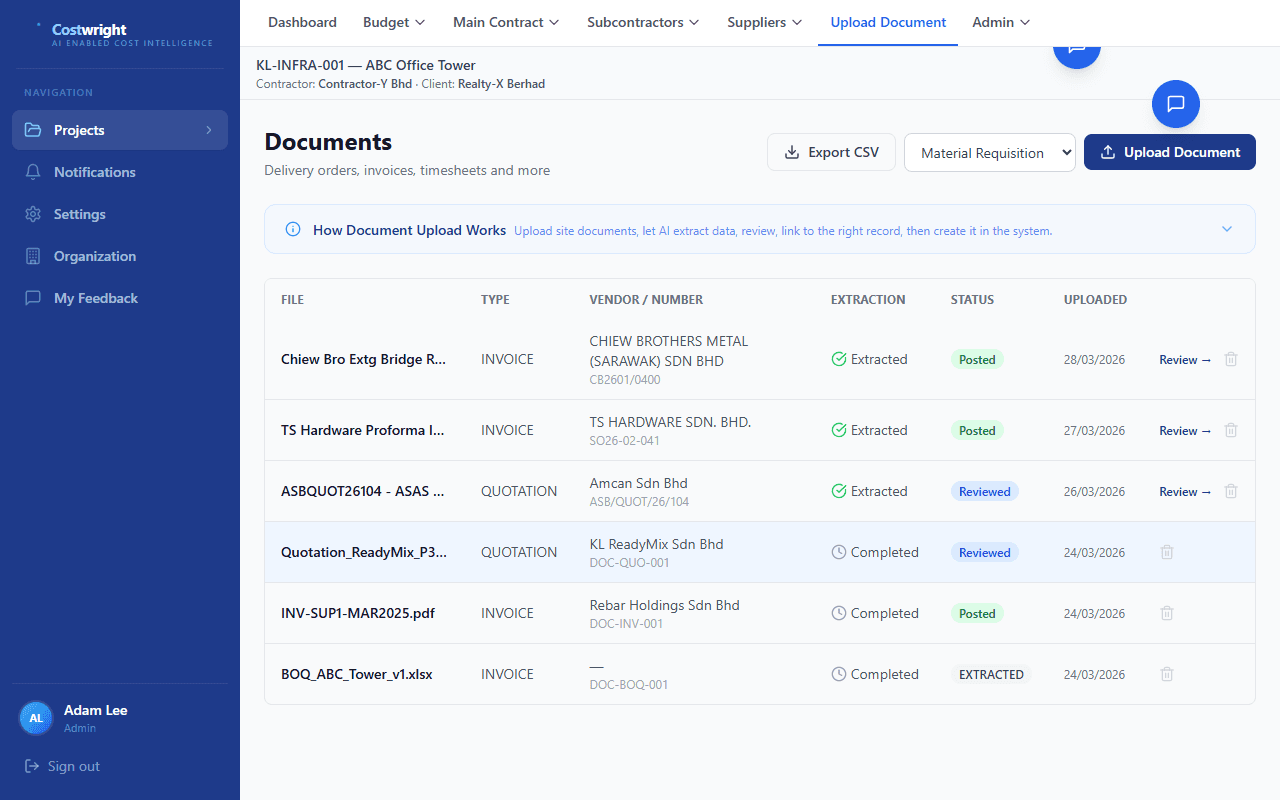Open the Suppliers dropdown menu
The width and height of the screenshot is (1280, 800).
[765, 22]
